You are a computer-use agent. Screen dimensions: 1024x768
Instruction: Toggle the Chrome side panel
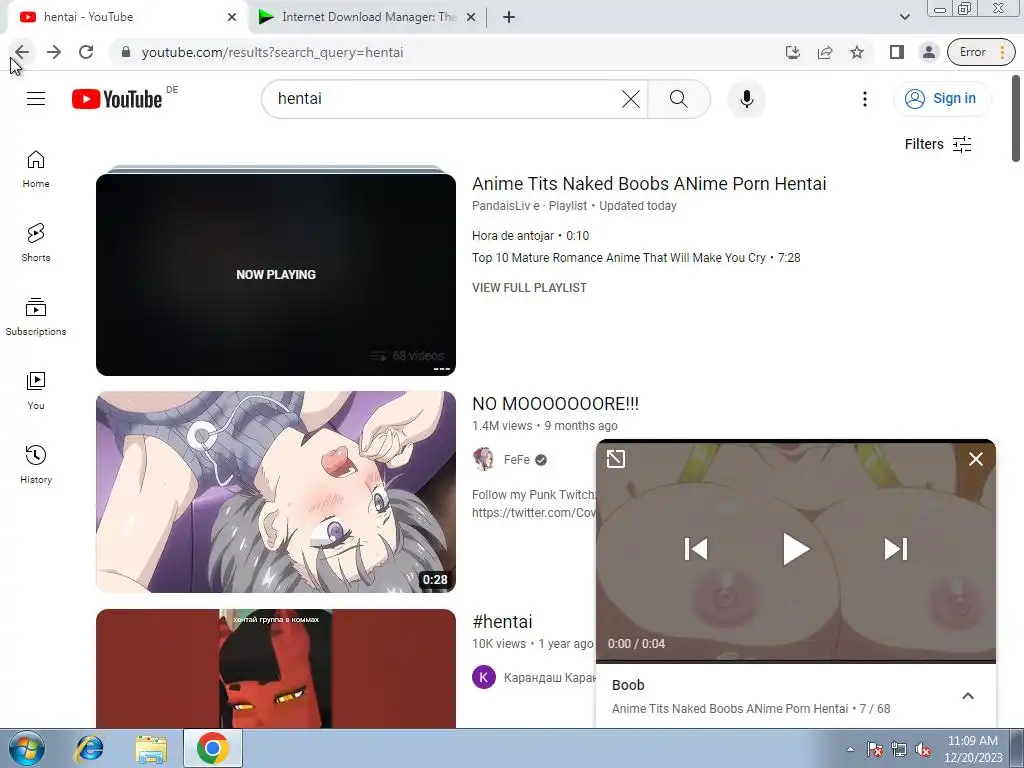[897, 52]
